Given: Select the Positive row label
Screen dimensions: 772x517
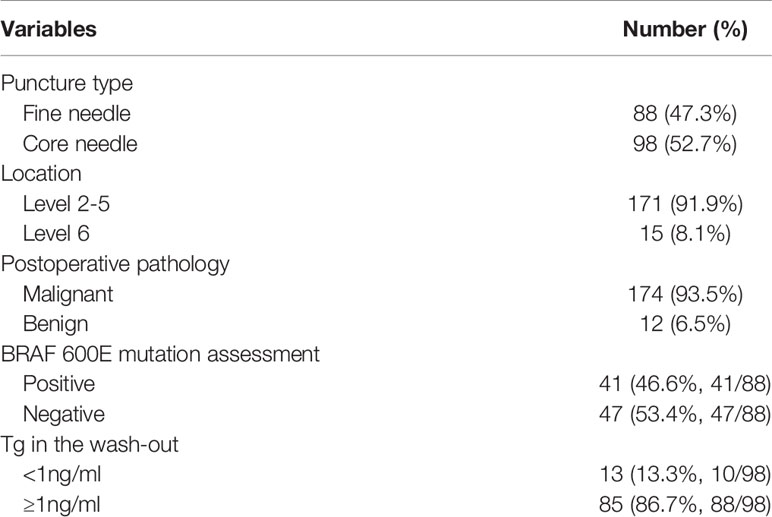Looking at the screenshot, I should (x=59, y=384).
